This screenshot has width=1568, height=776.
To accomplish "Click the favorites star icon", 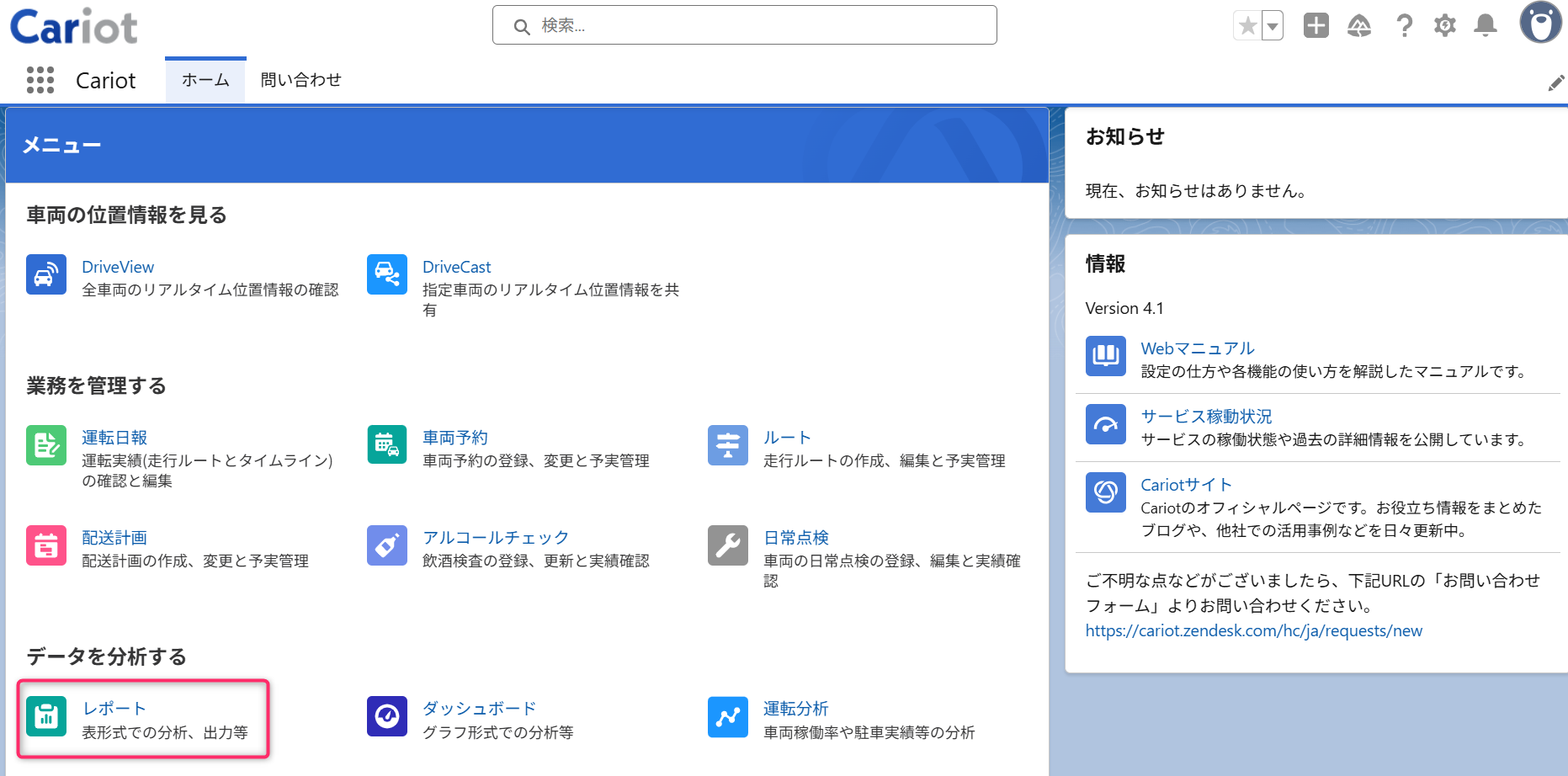I will tap(1247, 26).
